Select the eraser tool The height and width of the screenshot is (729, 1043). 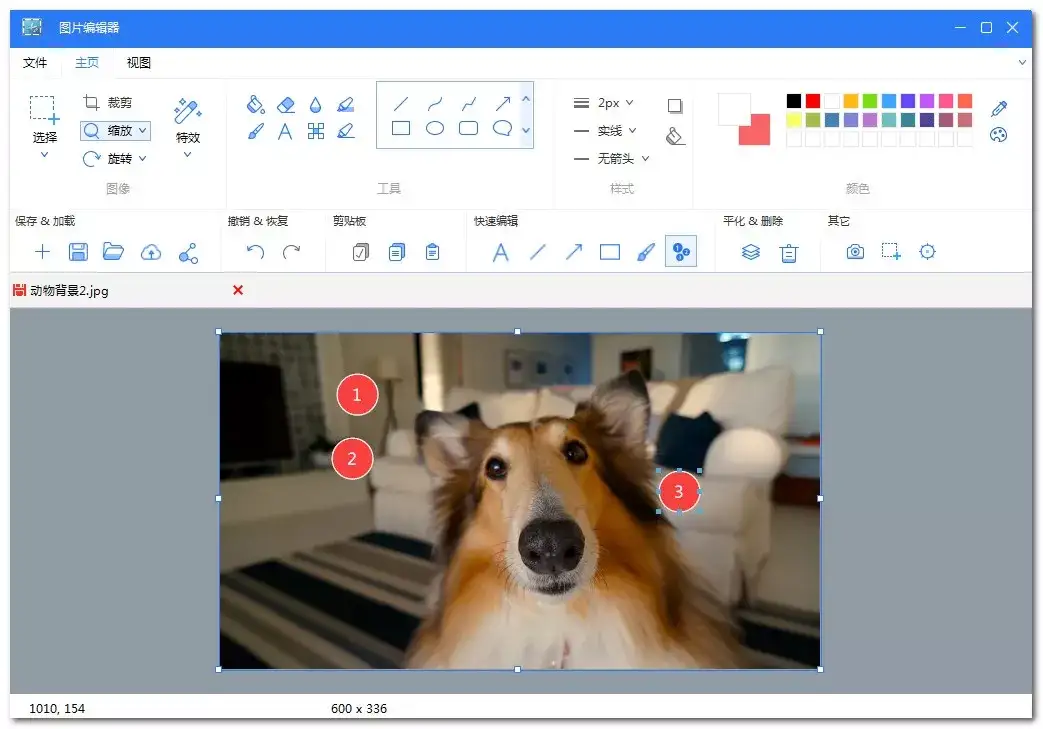(x=286, y=104)
